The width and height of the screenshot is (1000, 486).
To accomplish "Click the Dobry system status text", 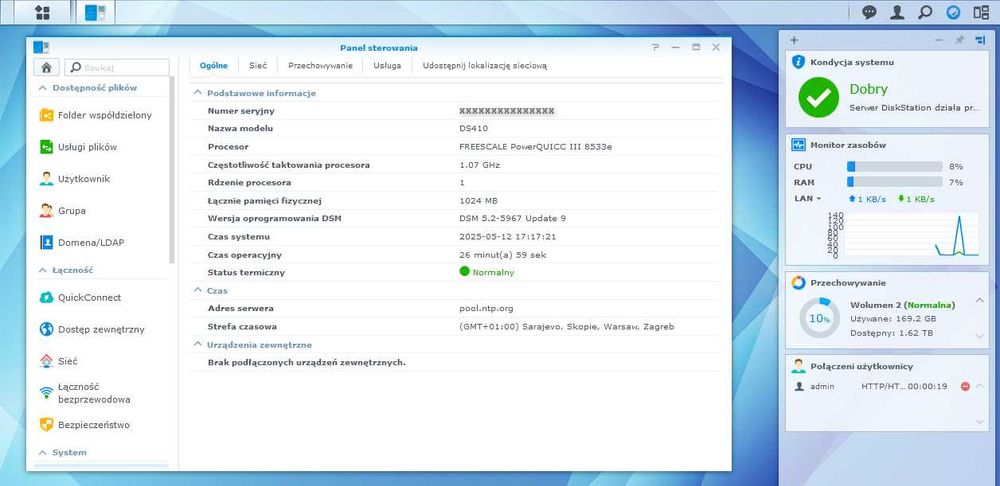I will [x=868, y=90].
